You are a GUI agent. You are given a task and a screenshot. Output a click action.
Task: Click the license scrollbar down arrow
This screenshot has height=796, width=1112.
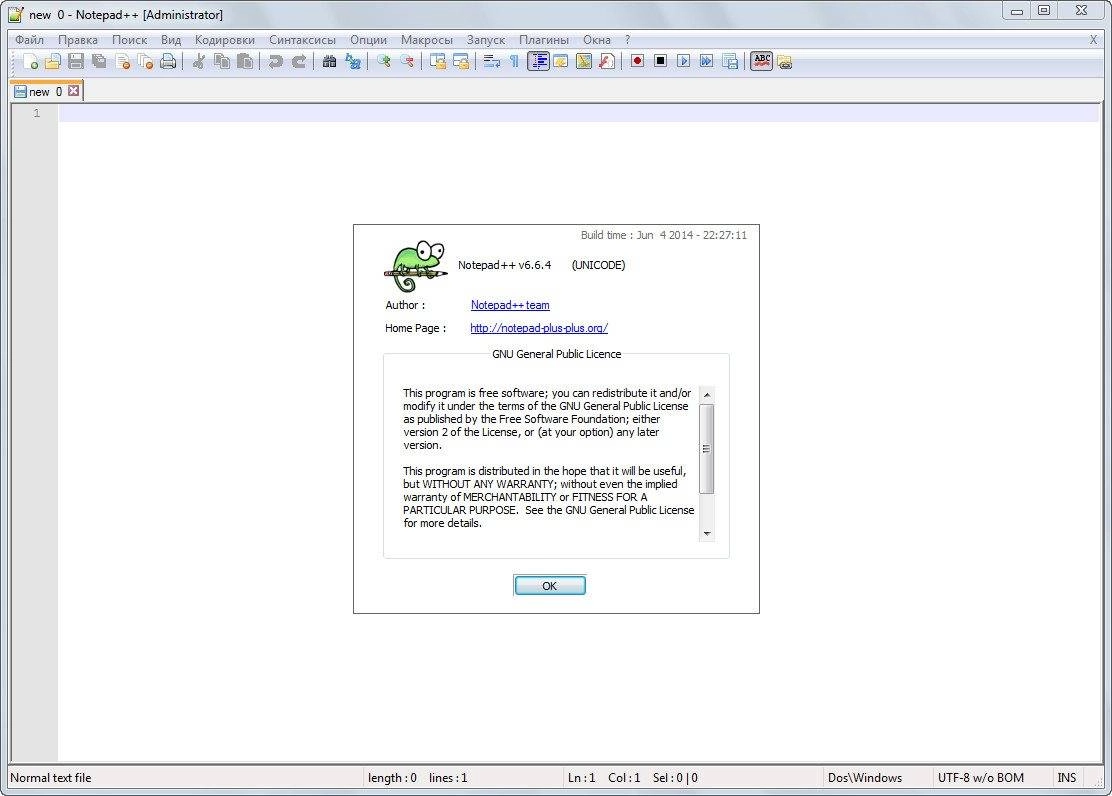(706, 534)
